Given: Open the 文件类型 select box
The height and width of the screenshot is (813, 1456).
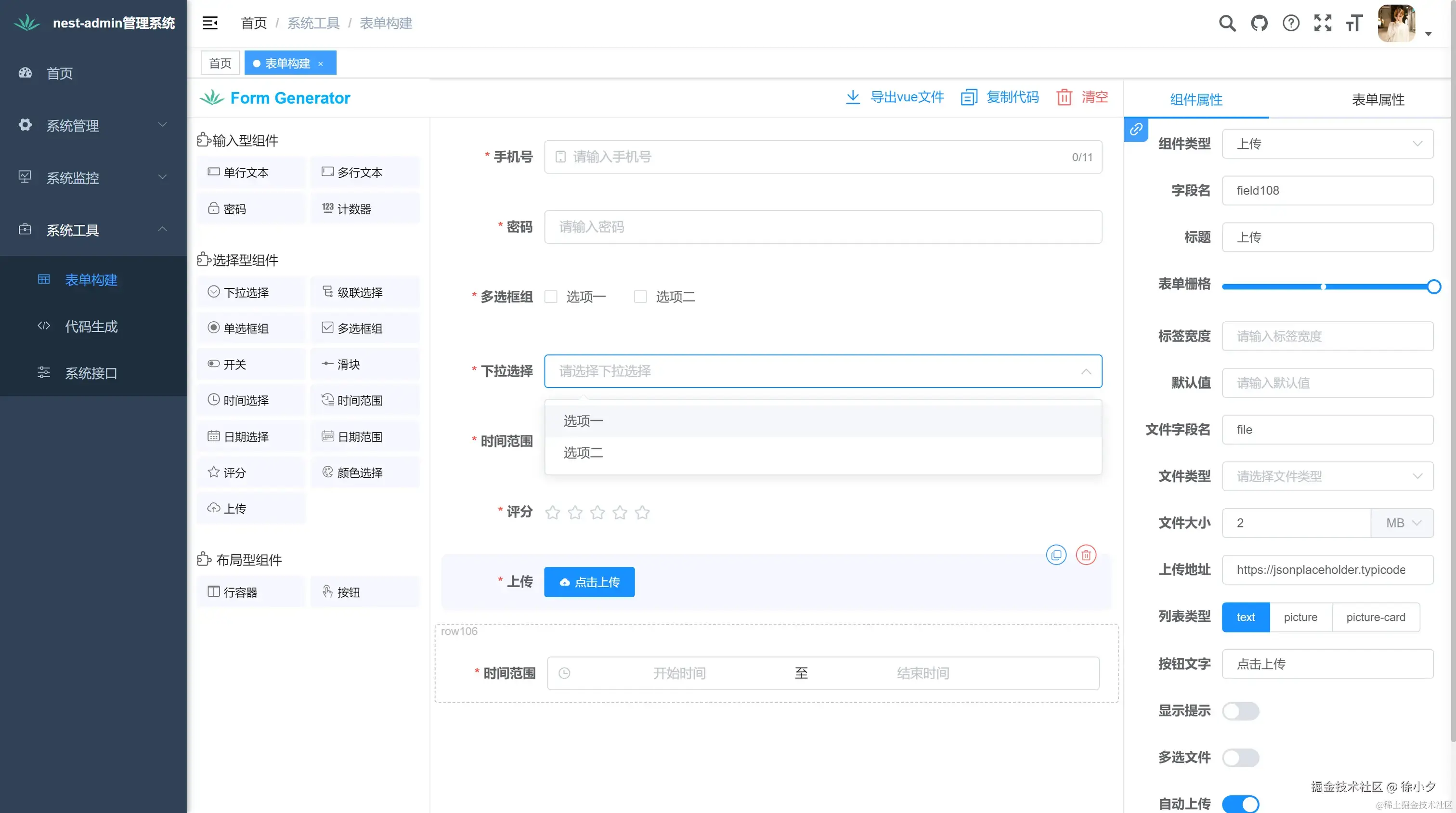Looking at the screenshot, I should [1327, 477].
